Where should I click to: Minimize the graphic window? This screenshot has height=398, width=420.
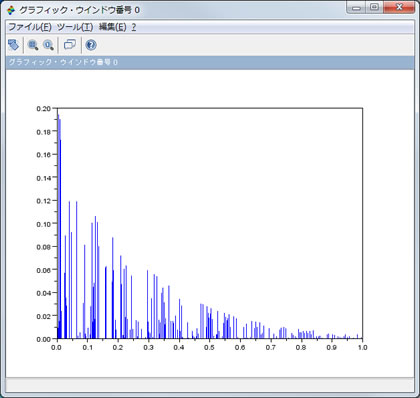click(356, 8)
